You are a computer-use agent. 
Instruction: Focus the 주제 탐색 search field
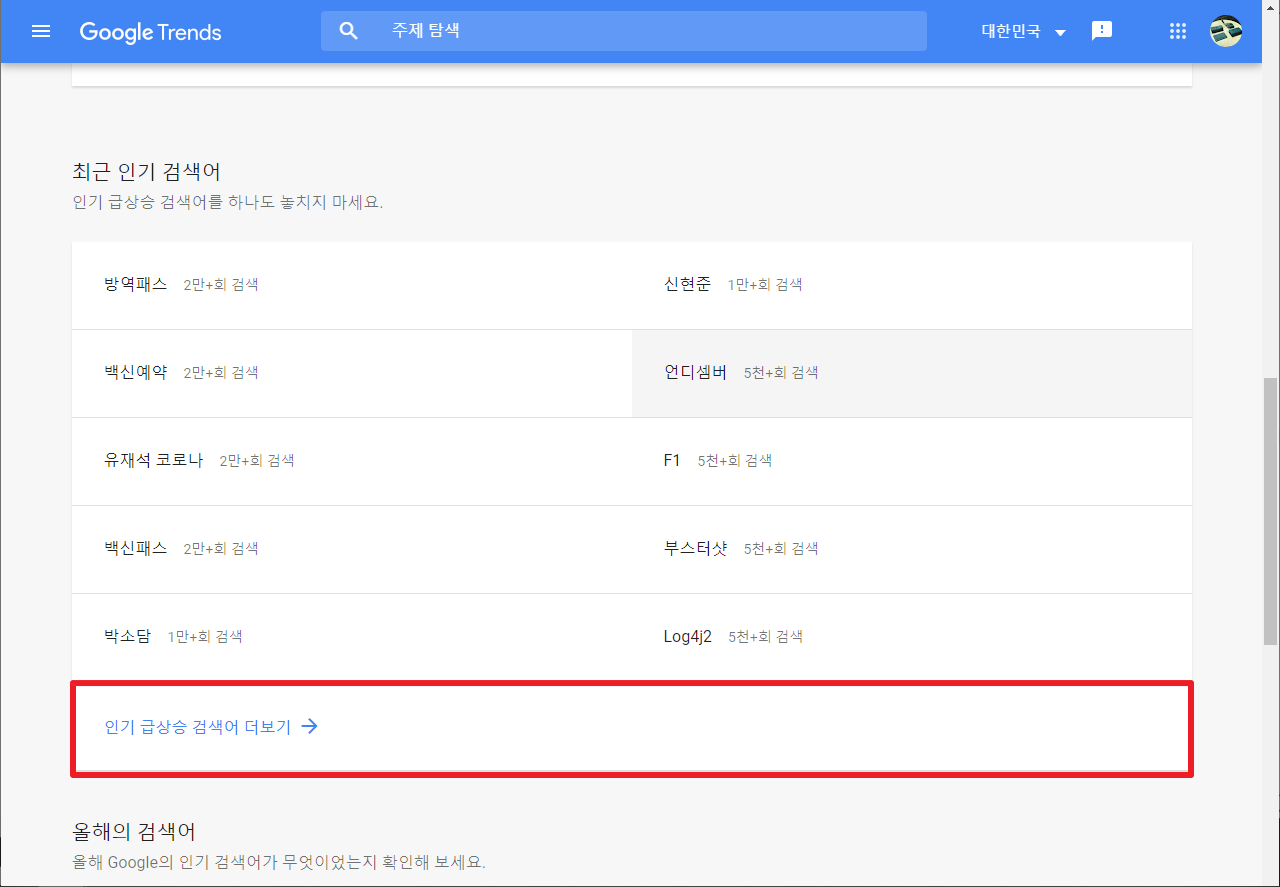tap(624, 31)
